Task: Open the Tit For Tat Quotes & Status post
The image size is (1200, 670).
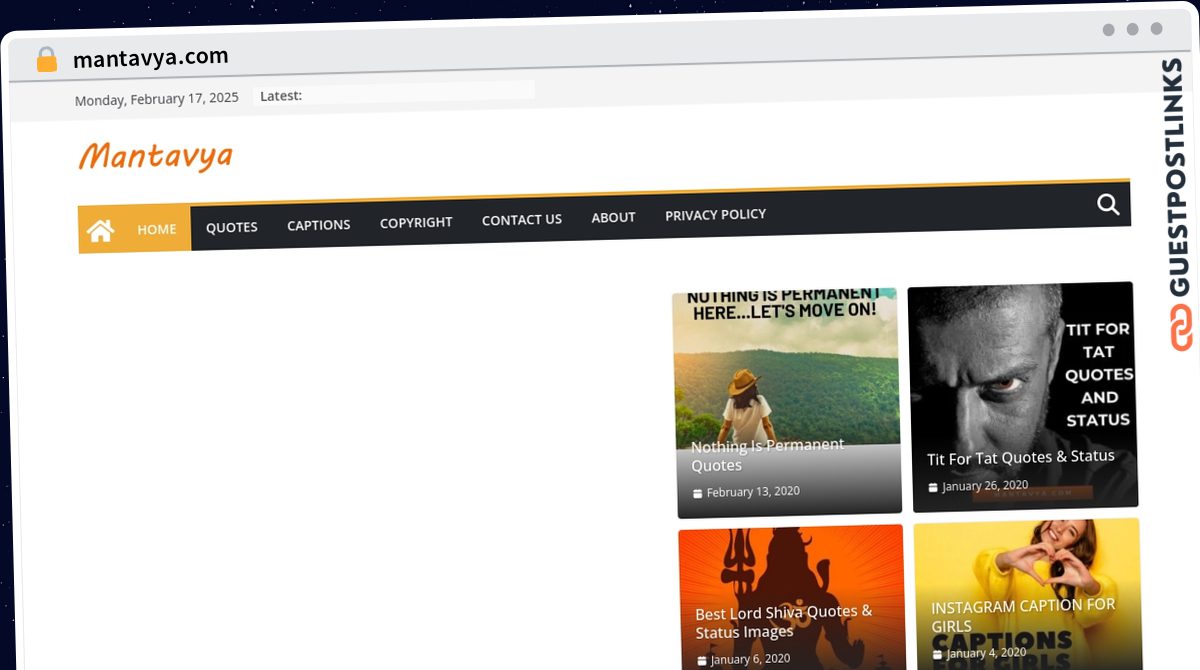Action: pos(1021,457)
